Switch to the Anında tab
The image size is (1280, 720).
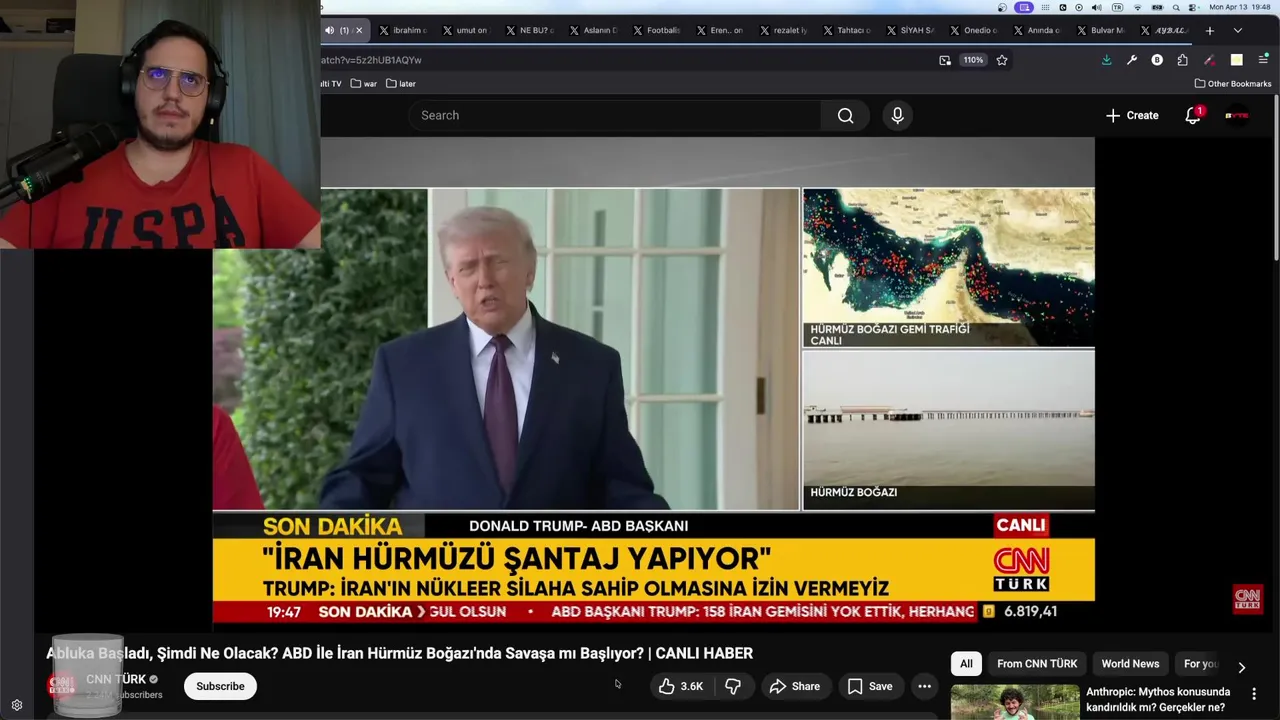pyautogui.click(x=1037, y=31)
